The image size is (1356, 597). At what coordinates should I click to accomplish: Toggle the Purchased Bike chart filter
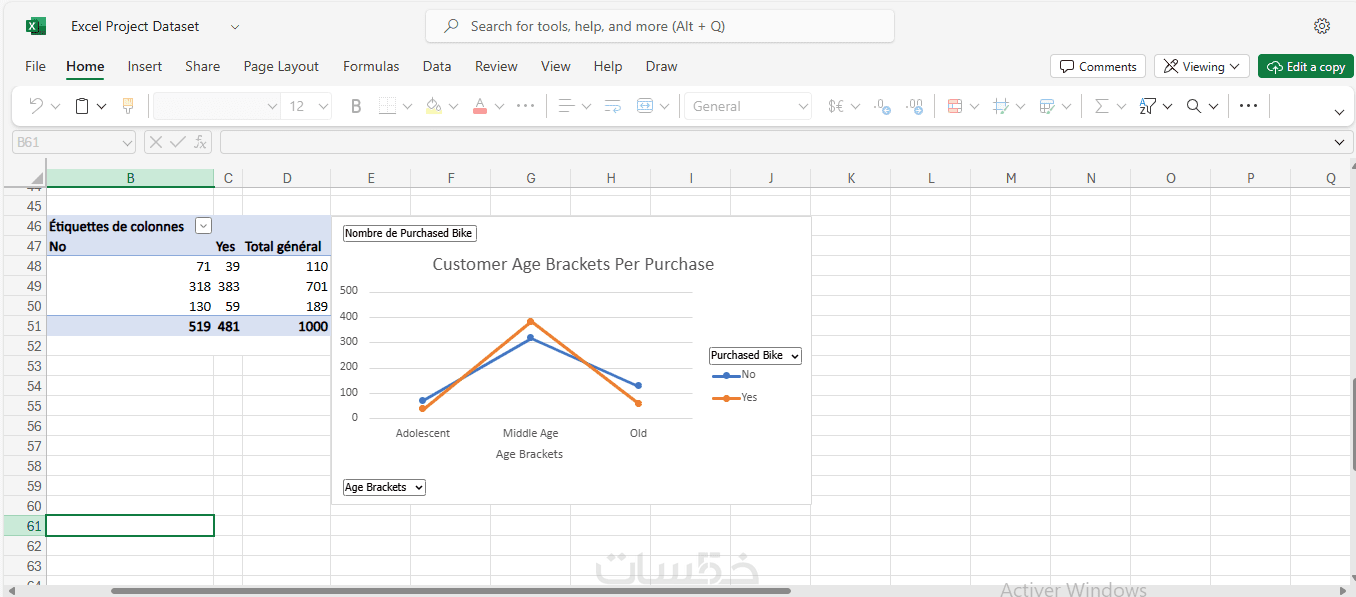pos(755,355)
